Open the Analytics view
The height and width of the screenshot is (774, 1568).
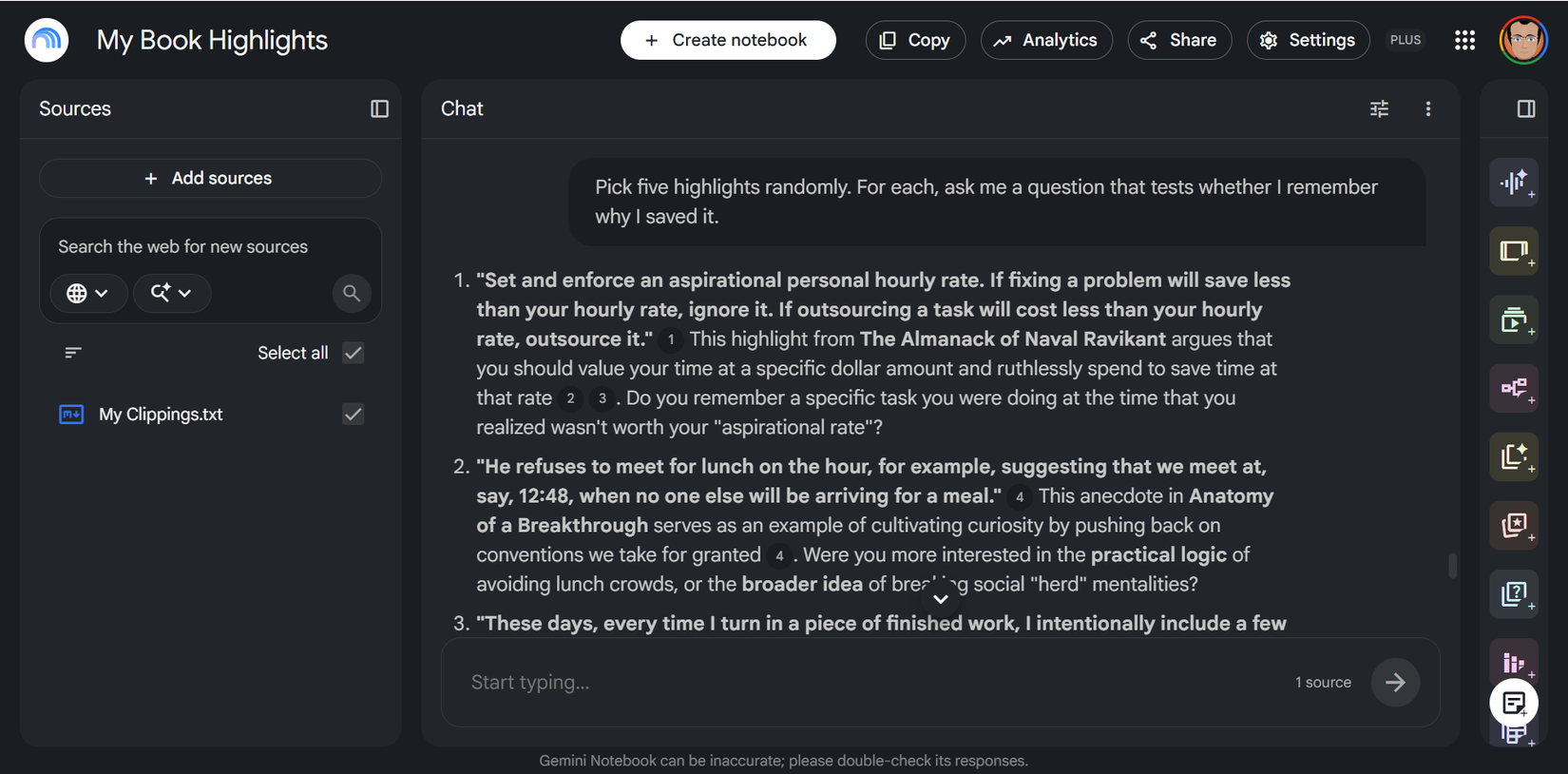click(x=1046, y=40)
